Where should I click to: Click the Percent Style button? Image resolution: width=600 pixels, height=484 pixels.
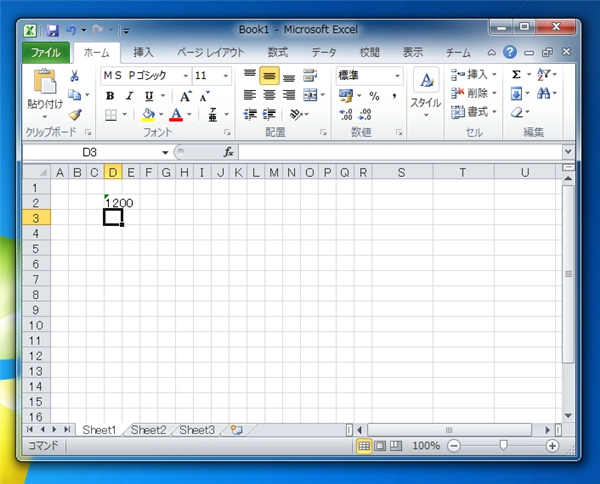374,96
